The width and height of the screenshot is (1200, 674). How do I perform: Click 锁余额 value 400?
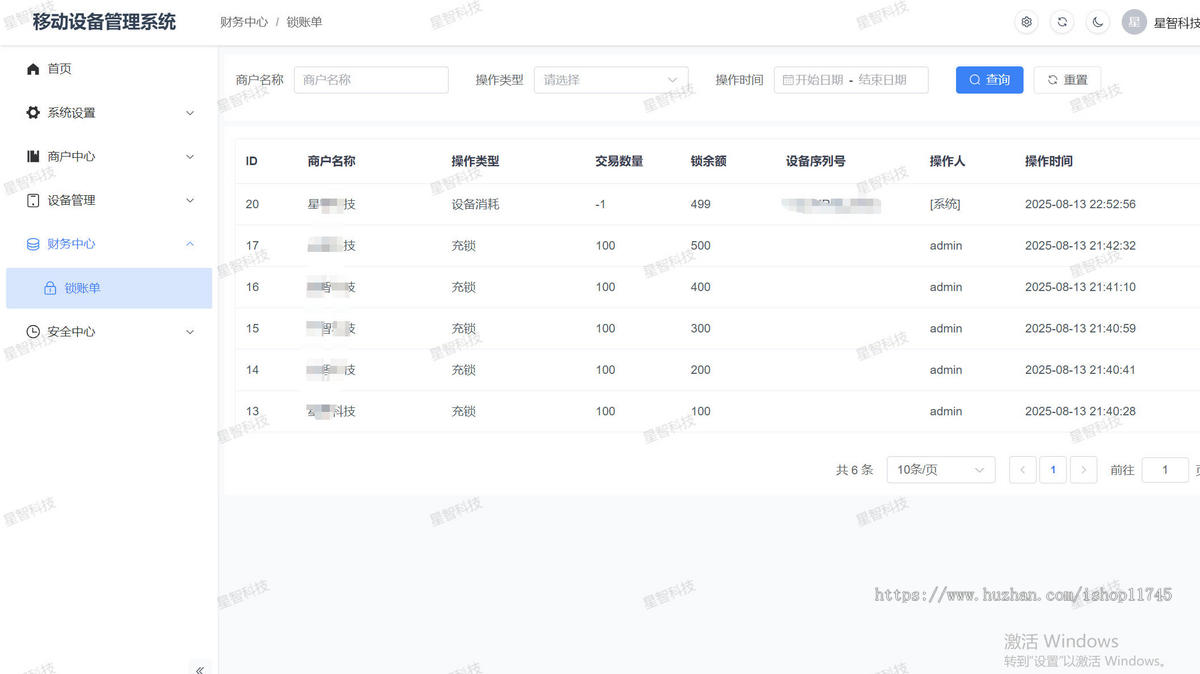point(700,287)
